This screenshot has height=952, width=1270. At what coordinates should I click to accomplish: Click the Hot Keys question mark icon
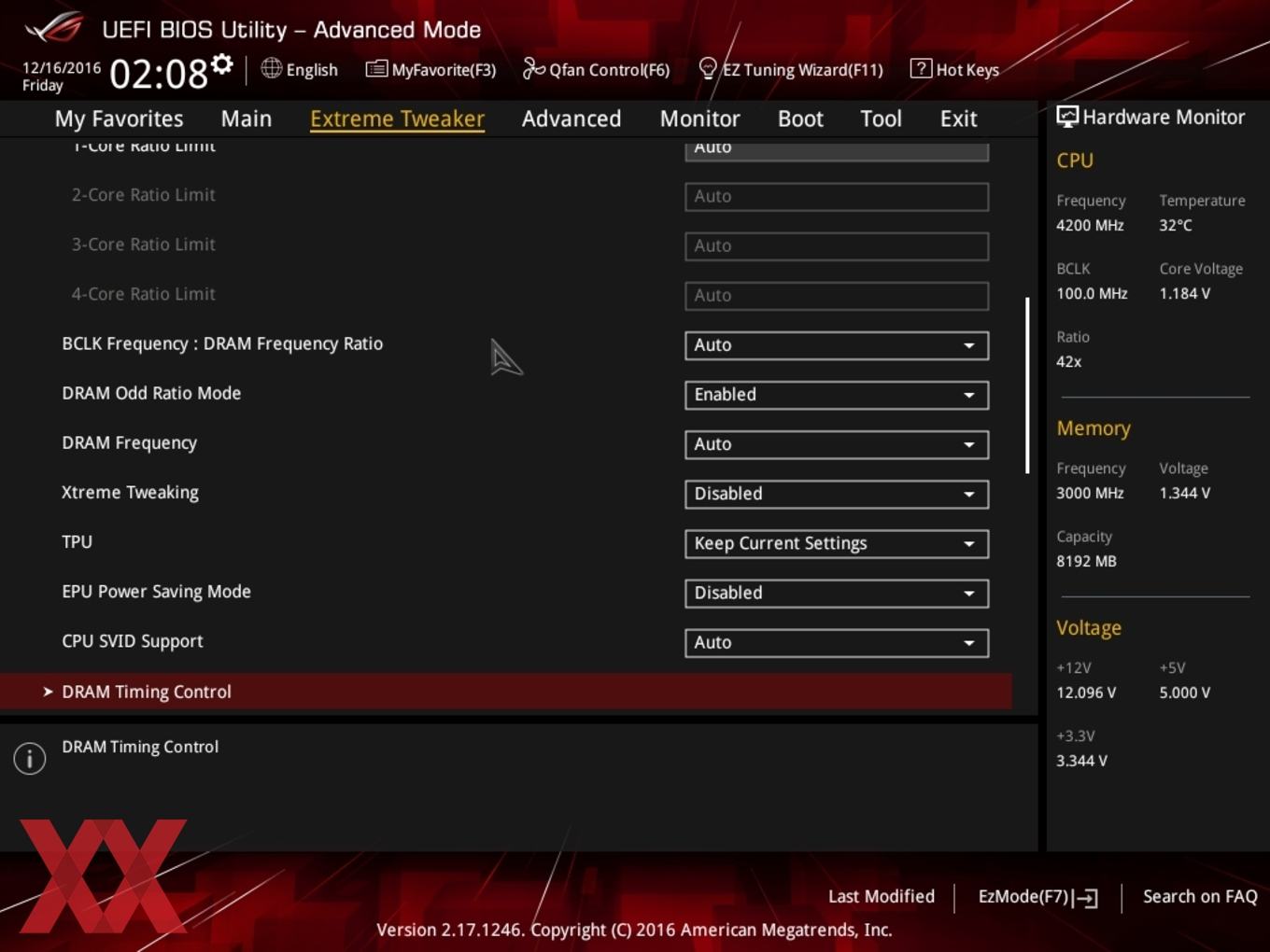[x=921, y=68]
